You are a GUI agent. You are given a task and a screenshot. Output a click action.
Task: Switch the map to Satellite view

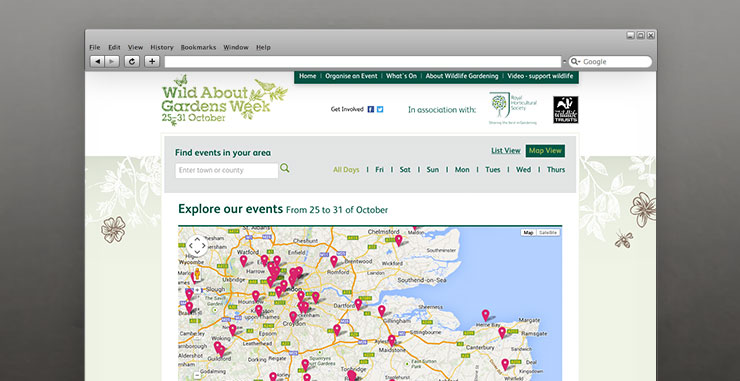(548, 233)
